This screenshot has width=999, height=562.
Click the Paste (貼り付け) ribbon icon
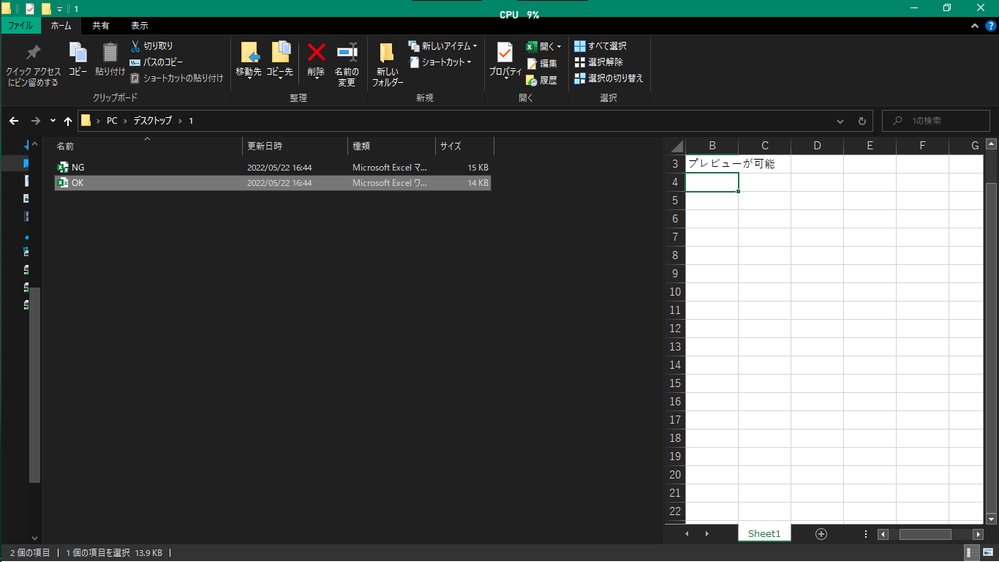[x=110, y=59]
